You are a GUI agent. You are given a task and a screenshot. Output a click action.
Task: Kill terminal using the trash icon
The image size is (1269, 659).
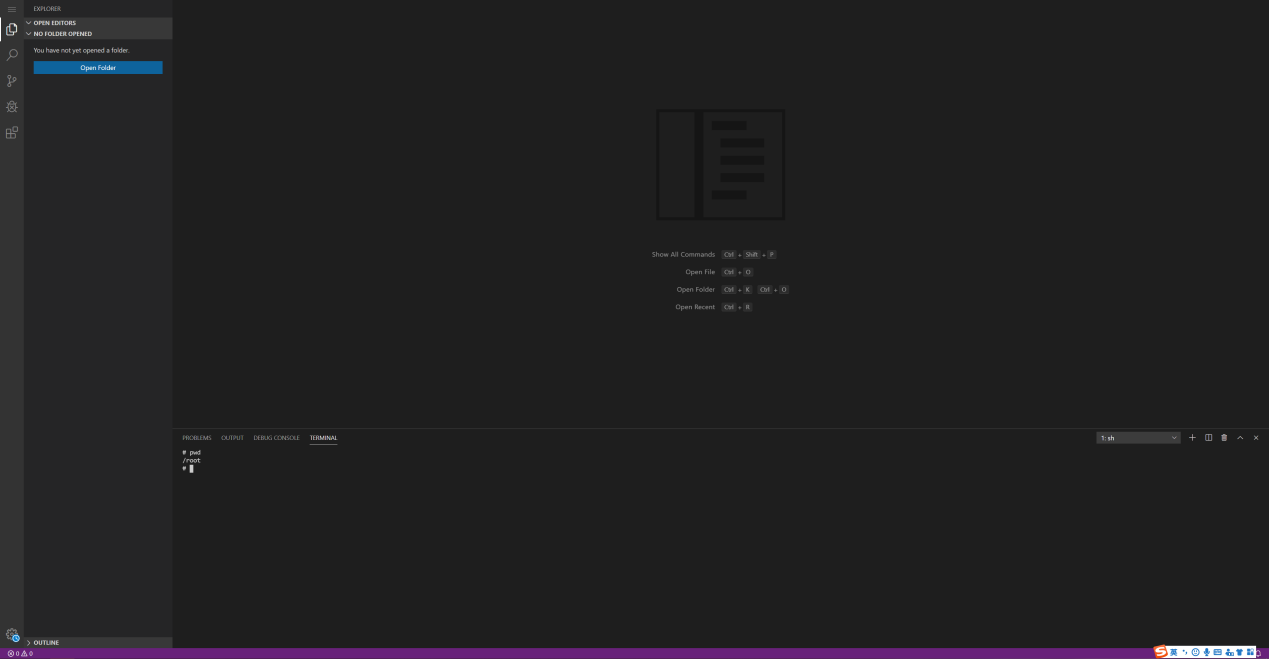(1224, 438)
